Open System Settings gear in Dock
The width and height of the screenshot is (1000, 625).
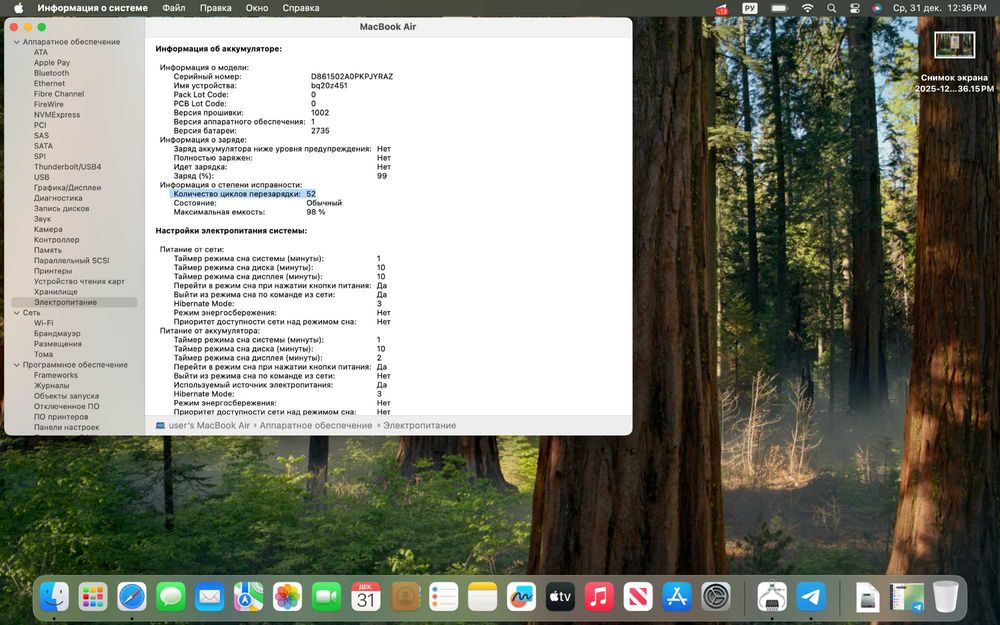(716, 597)
